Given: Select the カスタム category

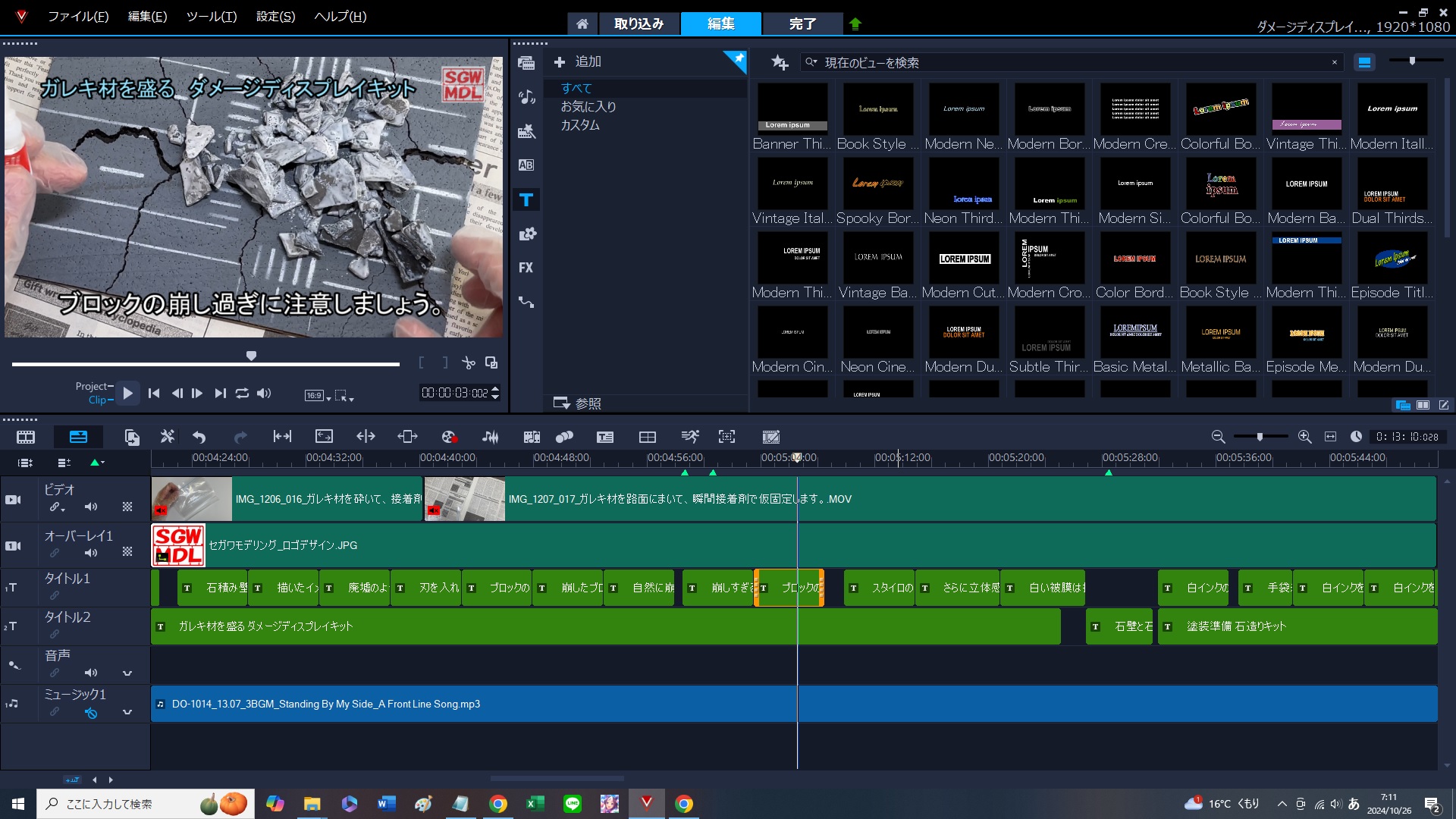Looking at the screenshot, I should [580, 125].
